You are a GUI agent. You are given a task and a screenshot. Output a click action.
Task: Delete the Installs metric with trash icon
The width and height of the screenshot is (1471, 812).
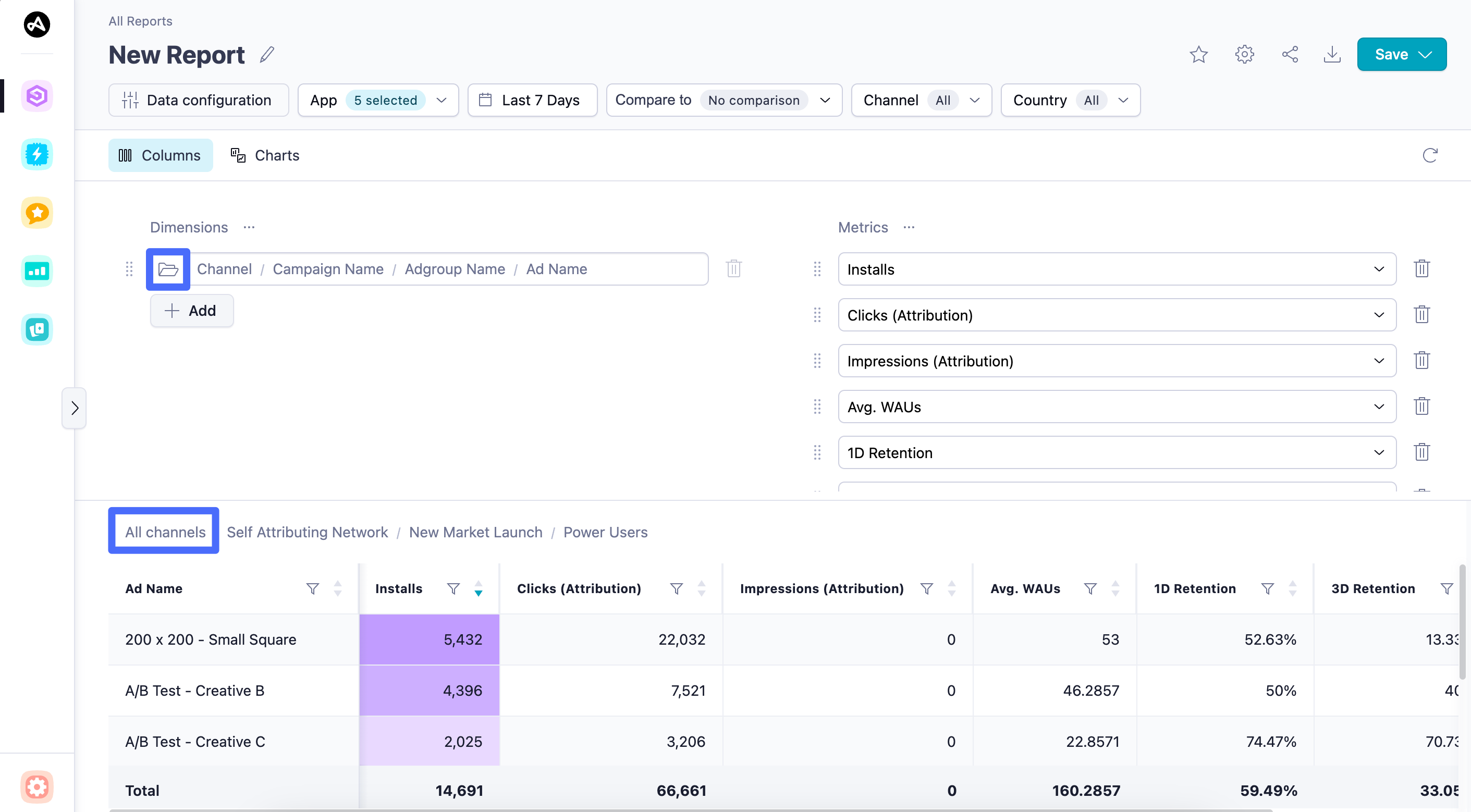1421,269
